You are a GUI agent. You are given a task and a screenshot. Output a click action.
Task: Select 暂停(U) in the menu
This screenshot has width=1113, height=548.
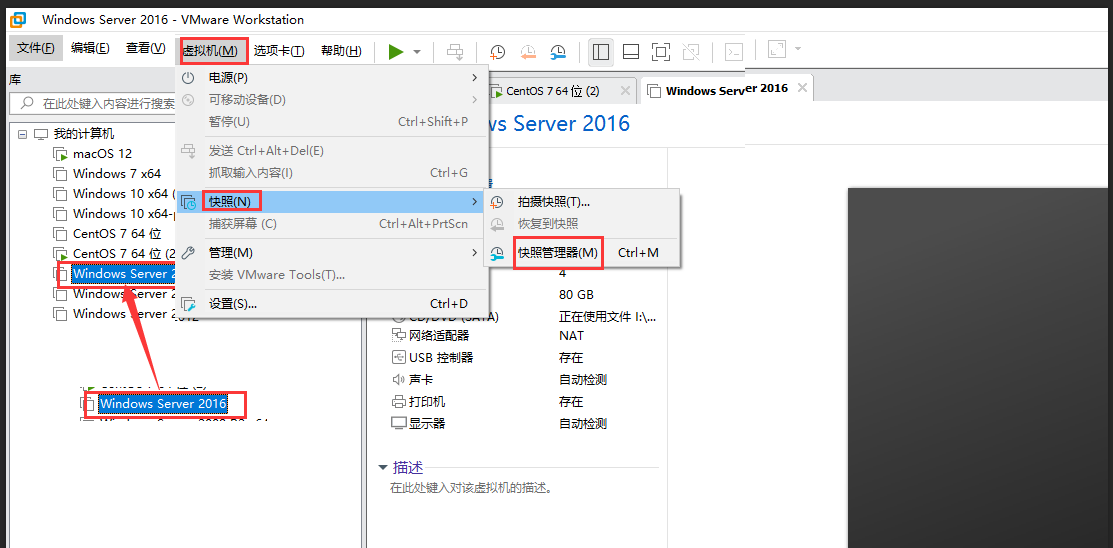tap(332, 121)
